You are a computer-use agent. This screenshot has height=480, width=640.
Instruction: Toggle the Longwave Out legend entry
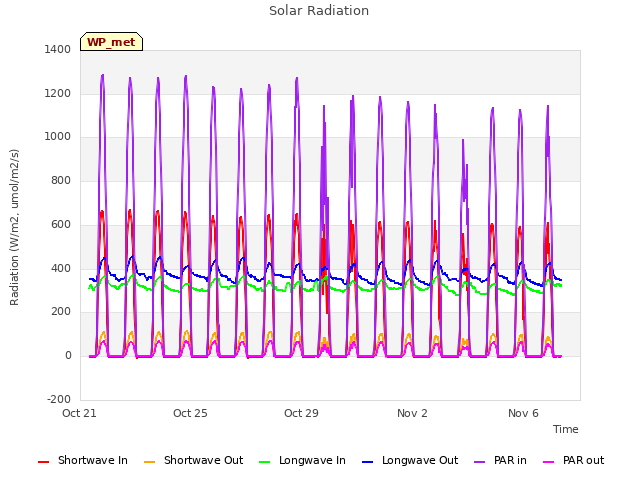click(410, 460)
